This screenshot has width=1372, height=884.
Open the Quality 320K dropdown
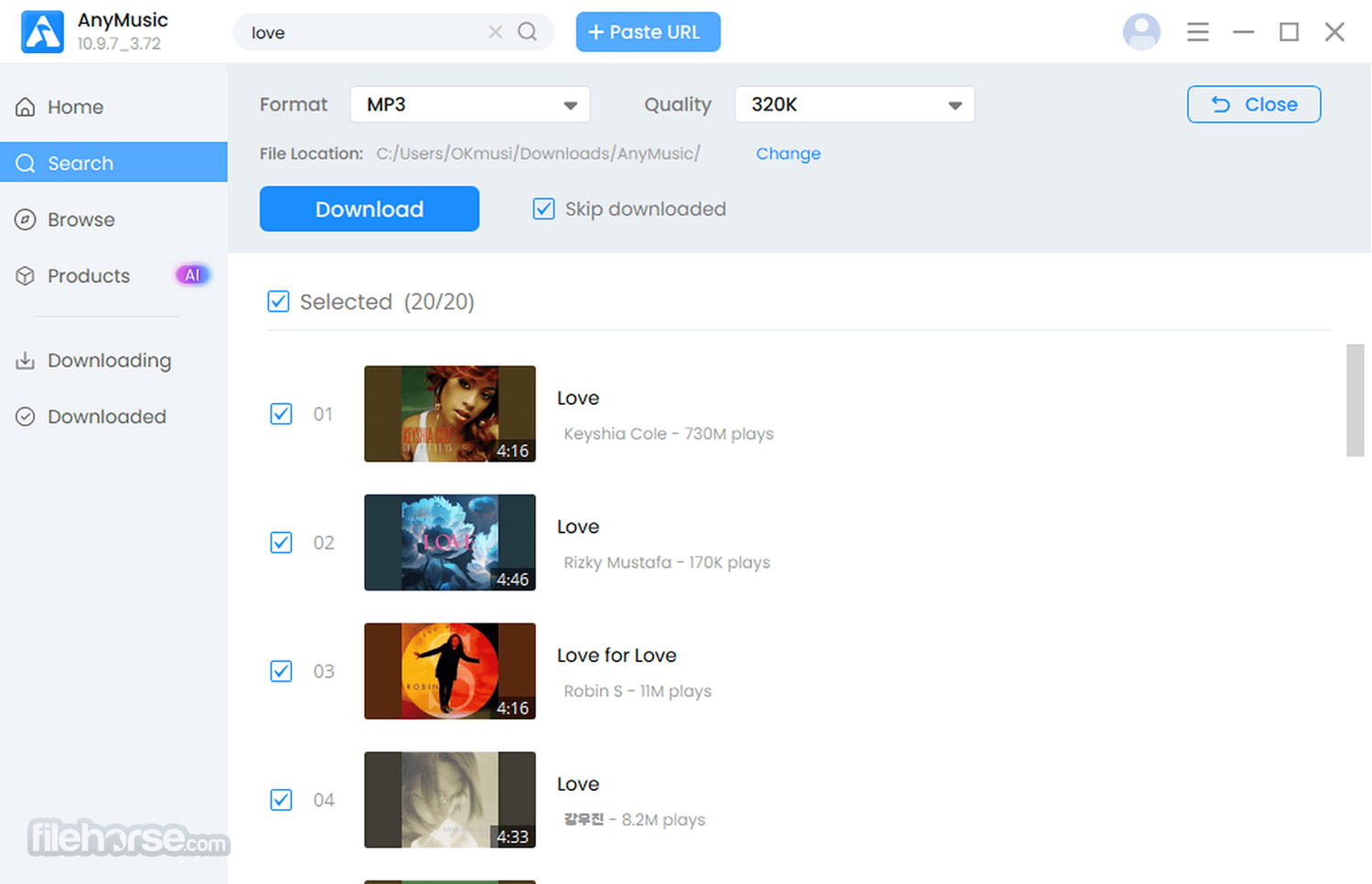pyautogui.click(x=854, y=104)
